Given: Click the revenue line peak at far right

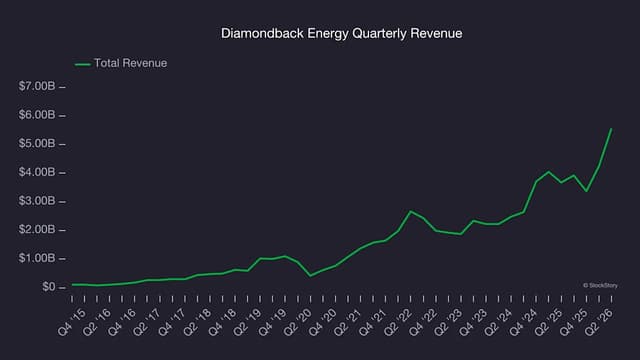Looking at the screenshot, I should click(x=611, y=129).
